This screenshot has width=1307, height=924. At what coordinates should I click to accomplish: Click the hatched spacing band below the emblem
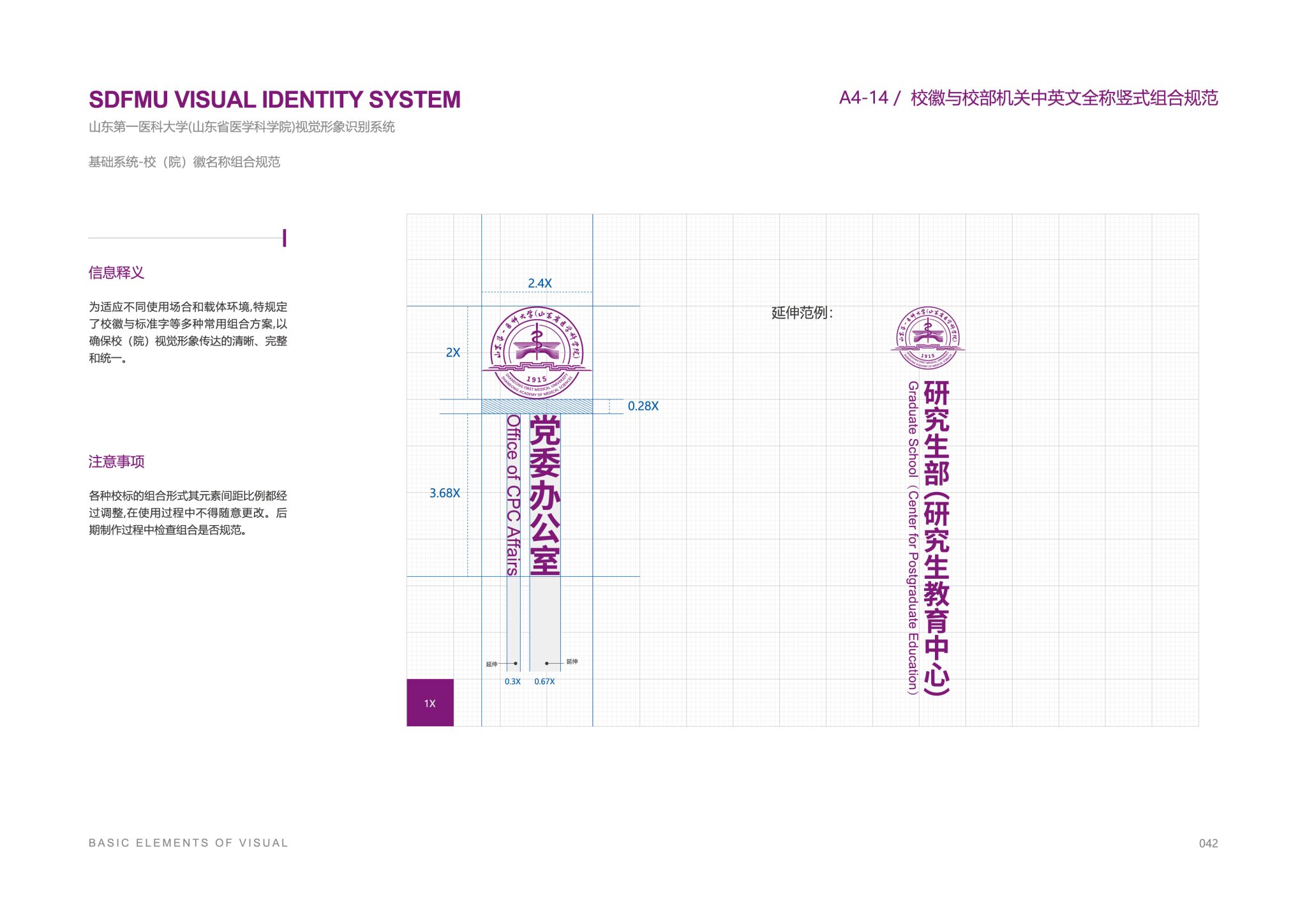point(537,406)
